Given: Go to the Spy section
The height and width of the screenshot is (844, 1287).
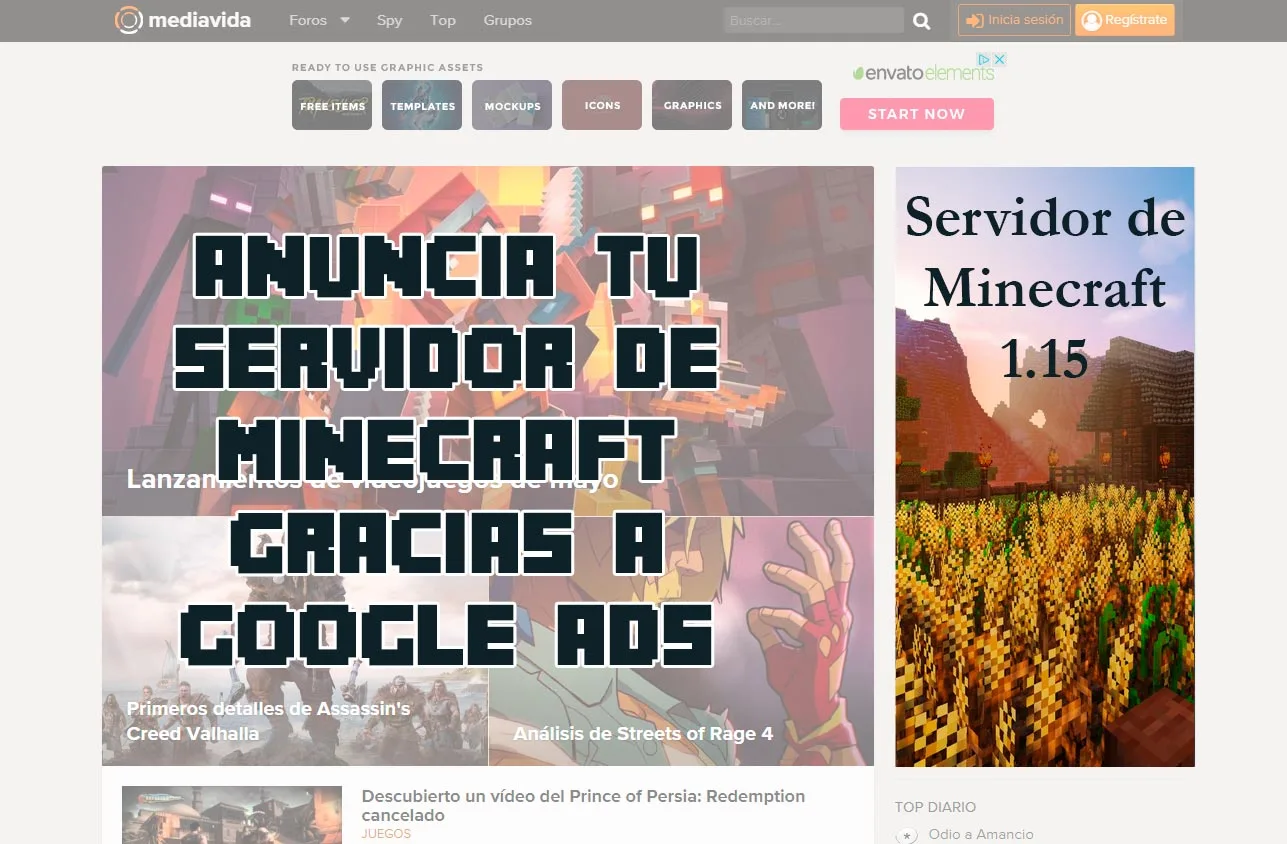Looking at the screenshot, I should (390, 20).
